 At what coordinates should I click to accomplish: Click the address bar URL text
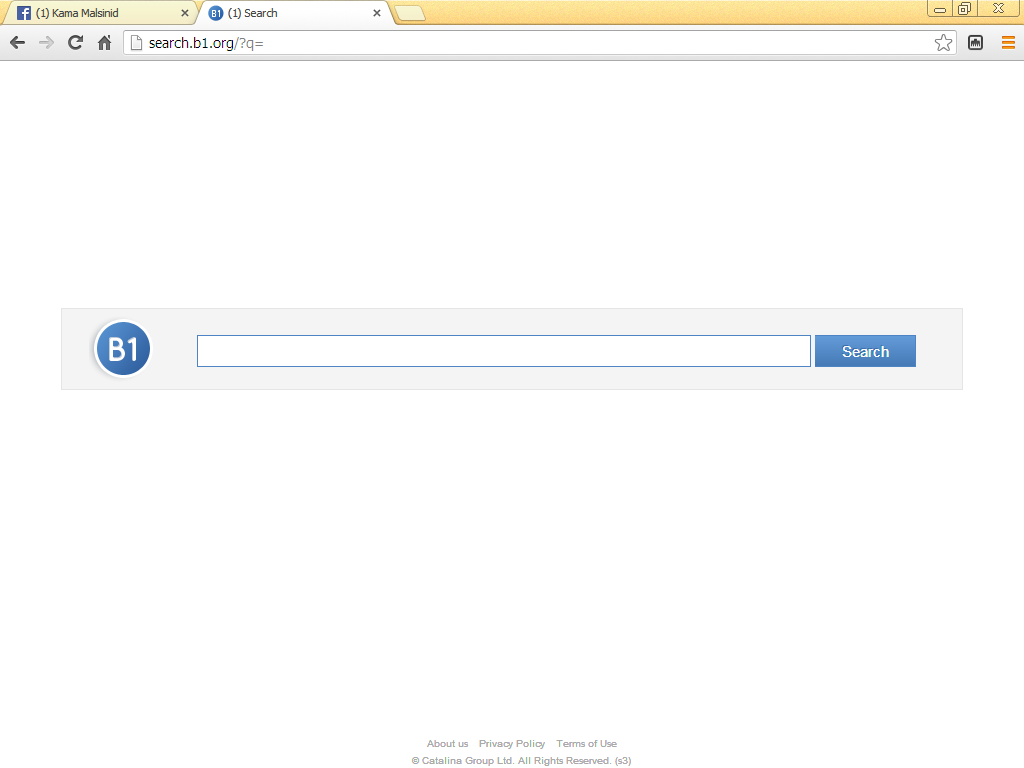(x=206, y=43)
